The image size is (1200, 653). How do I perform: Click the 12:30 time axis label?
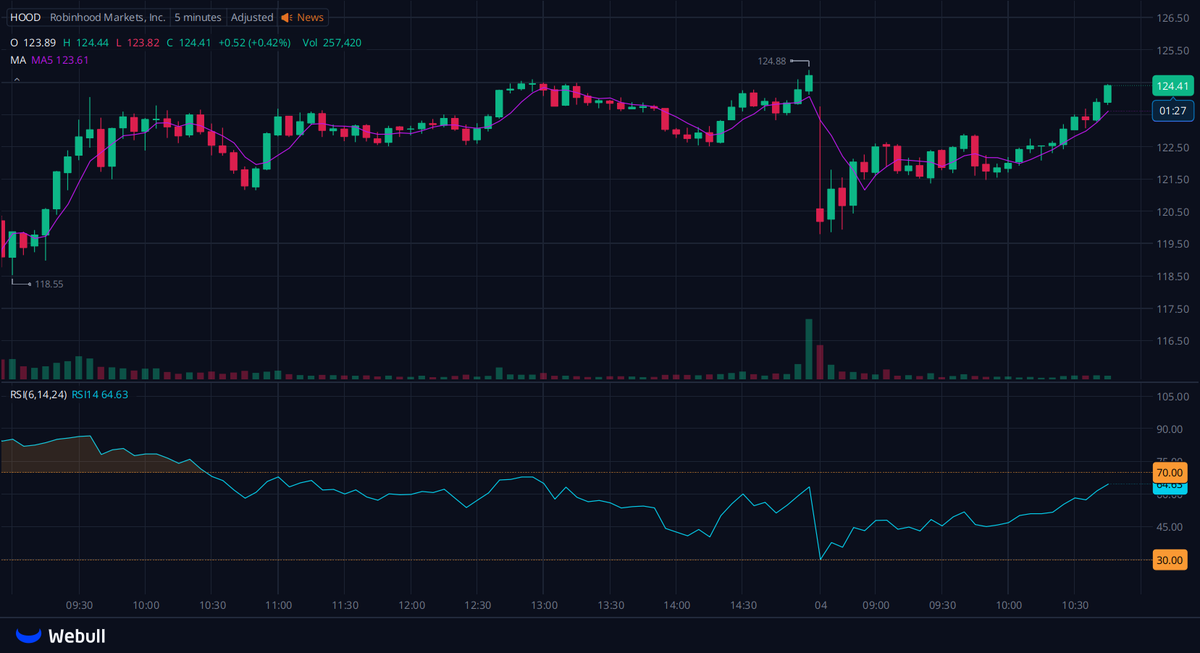[x=478, y=605]
